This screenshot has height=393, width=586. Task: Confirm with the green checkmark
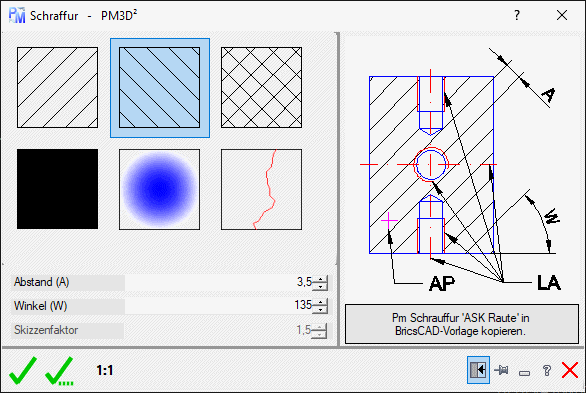click(23, 370)
